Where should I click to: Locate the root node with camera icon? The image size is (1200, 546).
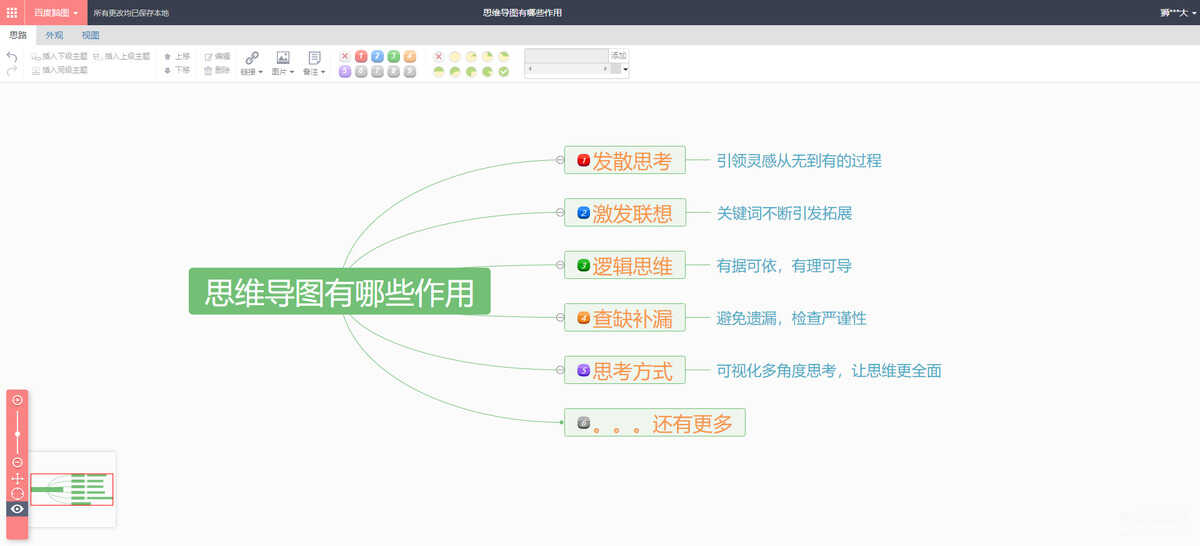17,493
